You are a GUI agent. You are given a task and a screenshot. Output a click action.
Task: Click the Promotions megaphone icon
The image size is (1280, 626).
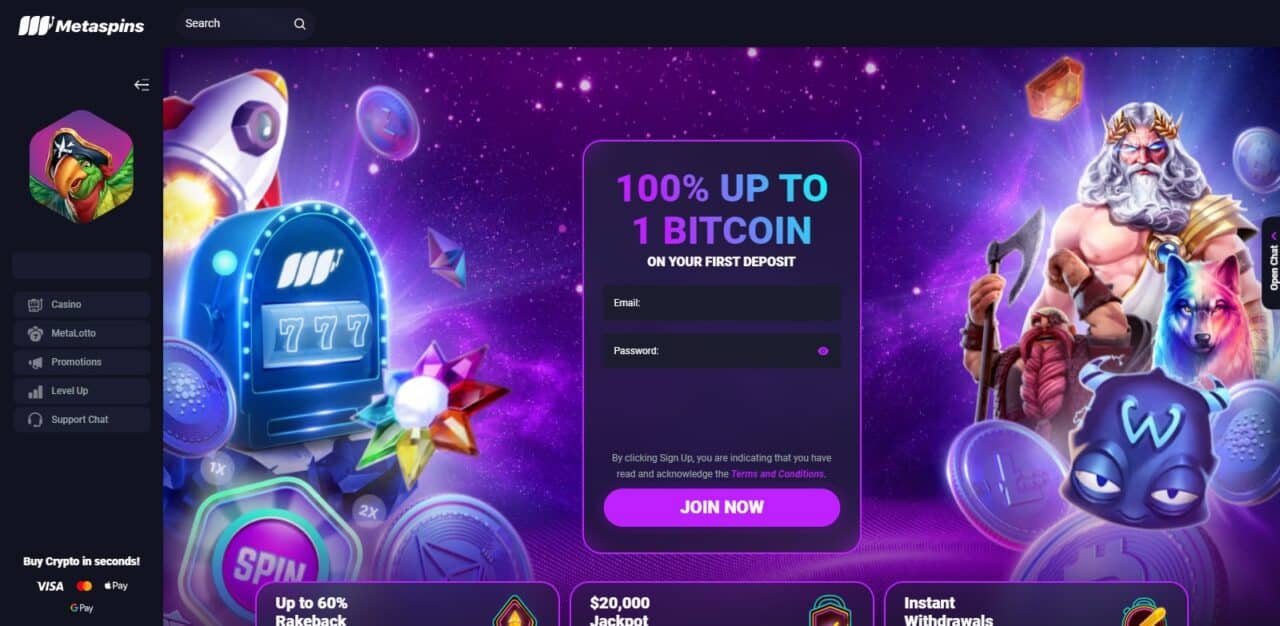(x=35, y=362)
